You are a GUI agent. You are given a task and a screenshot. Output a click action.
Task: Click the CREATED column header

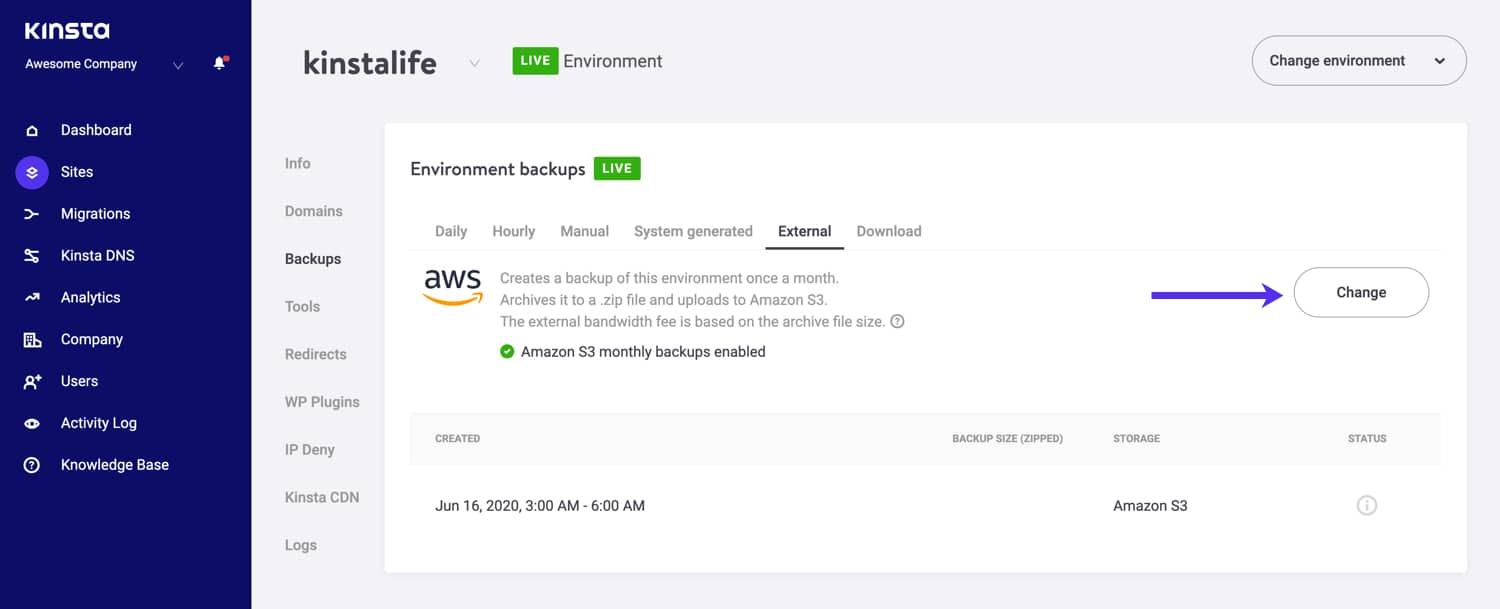[458, 439]
